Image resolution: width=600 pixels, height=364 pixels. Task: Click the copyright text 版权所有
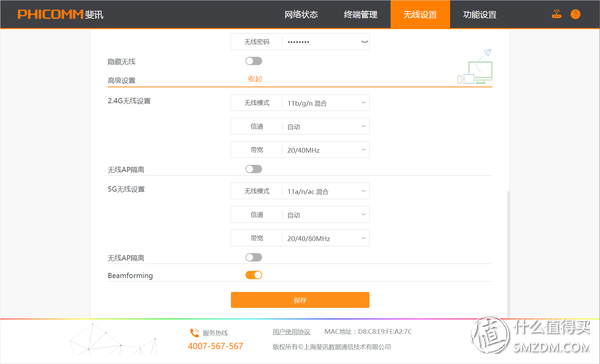[x=332, y=347]
